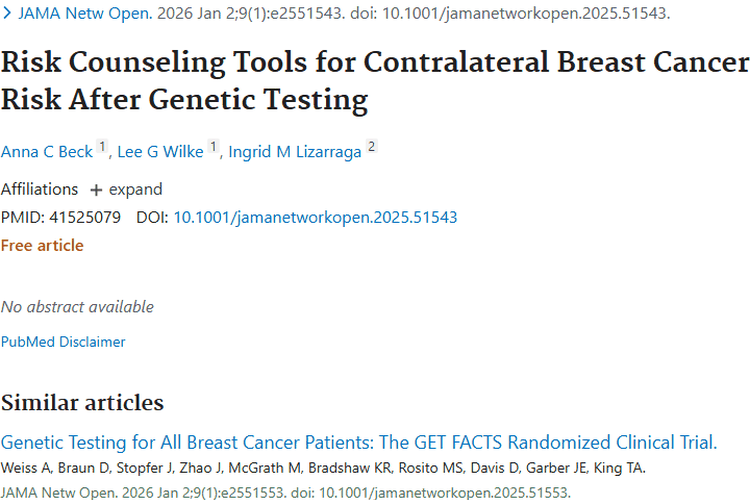The width and height of the screenshot is (750, 500).
Task: Open the PubMed Disclaimer link
Action: (63, 342)
